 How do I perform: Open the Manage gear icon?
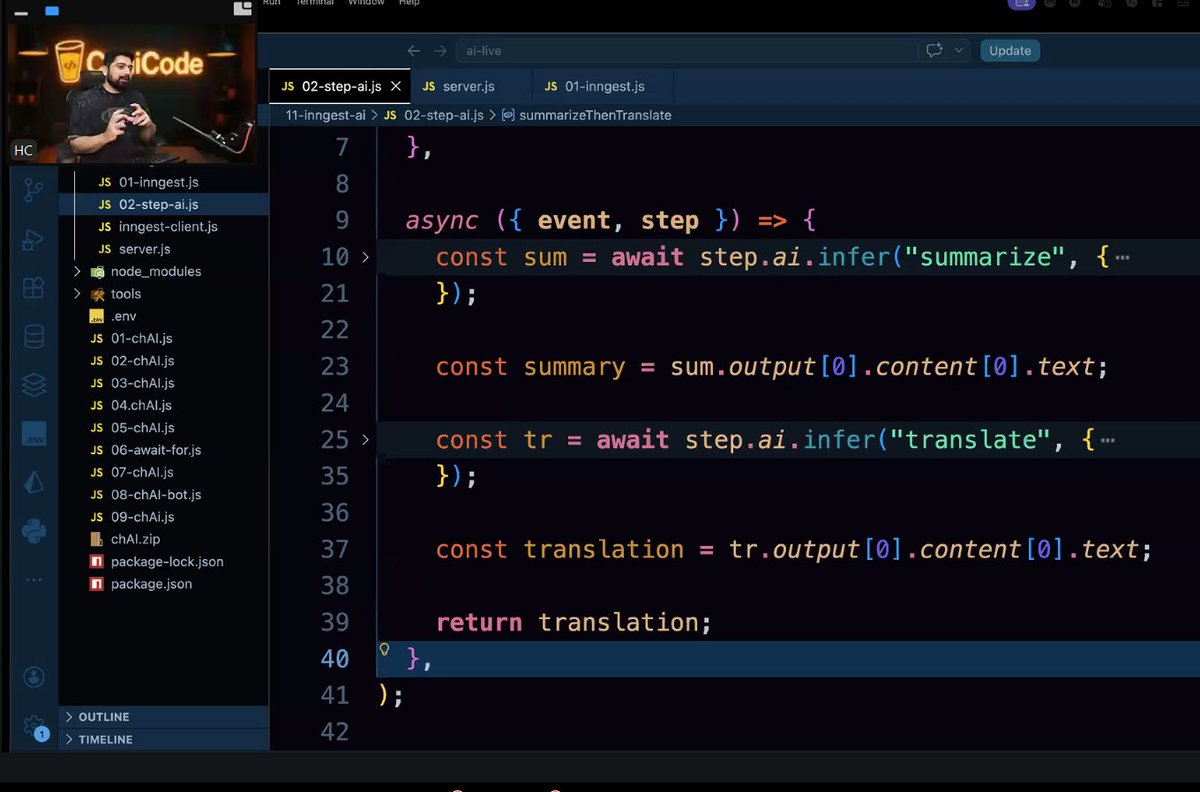tap(34, 725)
